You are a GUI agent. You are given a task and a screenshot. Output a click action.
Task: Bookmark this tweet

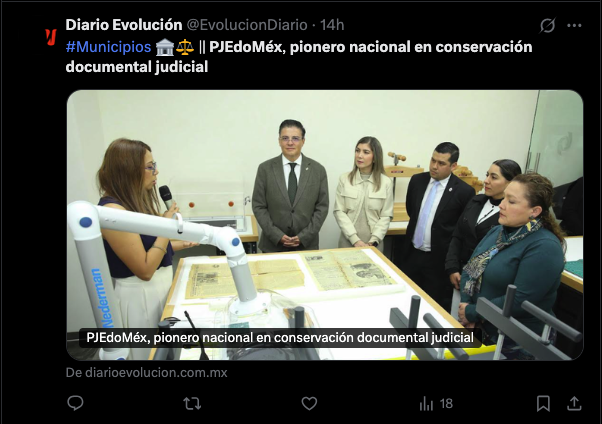pyautogui.click(x=543, y=404)
